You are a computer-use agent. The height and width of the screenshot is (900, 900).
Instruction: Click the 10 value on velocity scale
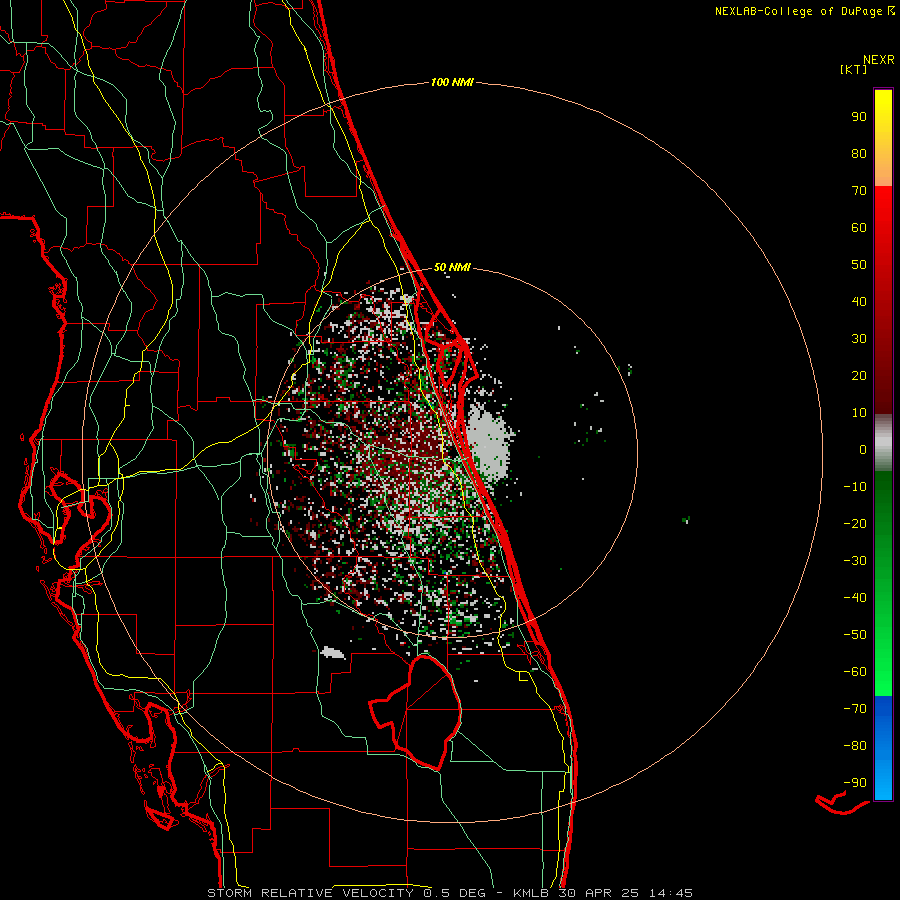tap(859, 413)
